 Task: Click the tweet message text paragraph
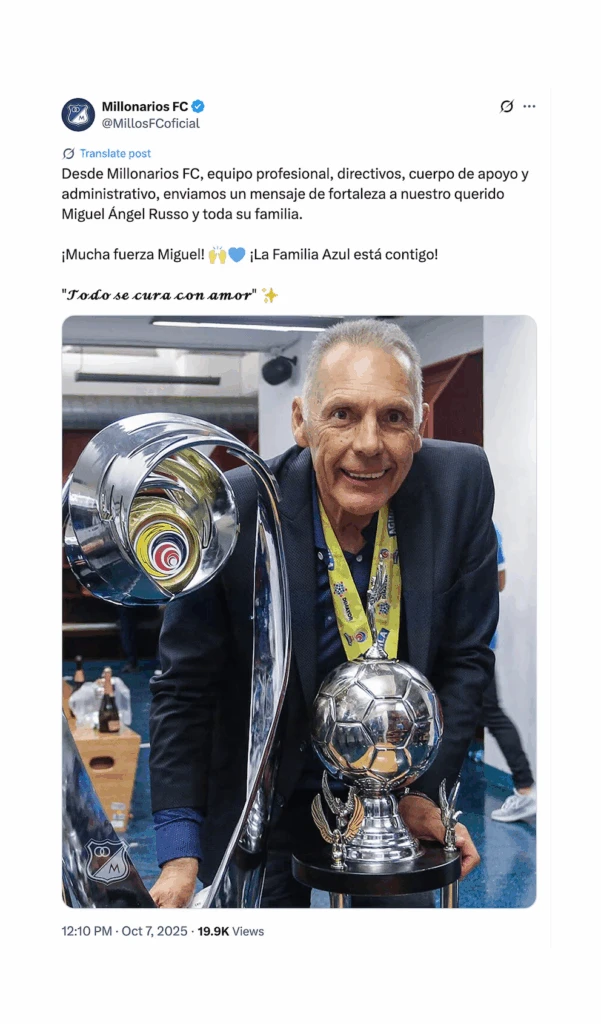[295, 194]
